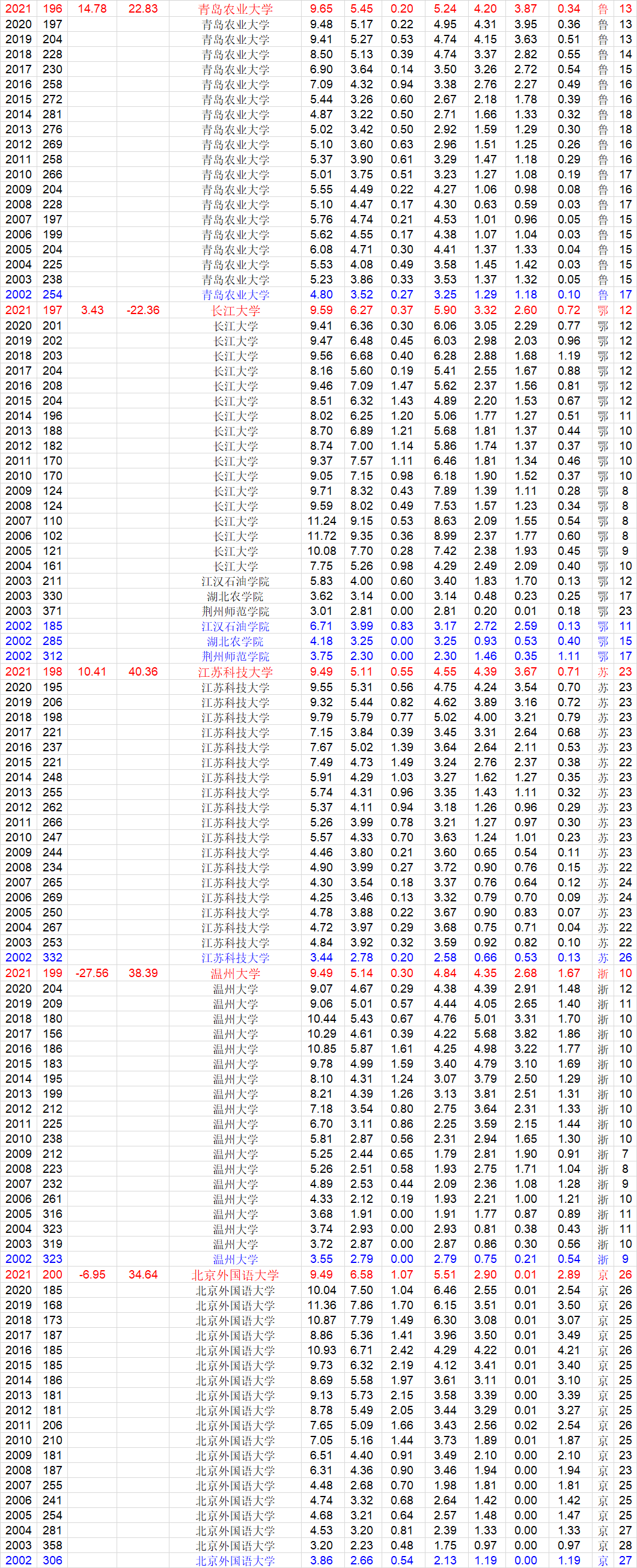Select the blue 青岛农业大学 name in 2002 row
The image size is (637, 1568).
click(236, 295)
